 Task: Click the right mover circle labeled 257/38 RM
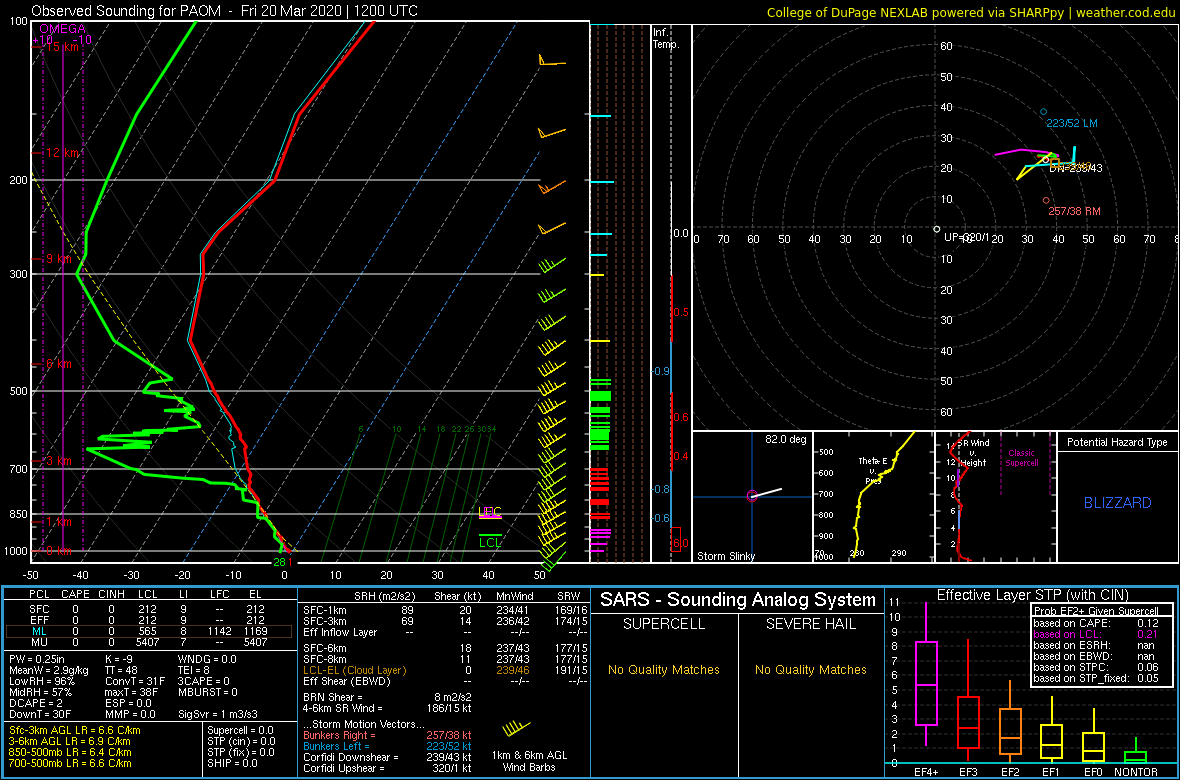click(1046, 200)
